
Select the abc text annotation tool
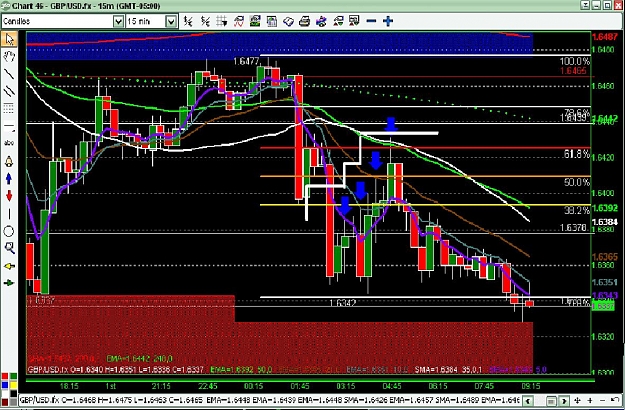tap(9, 143)
